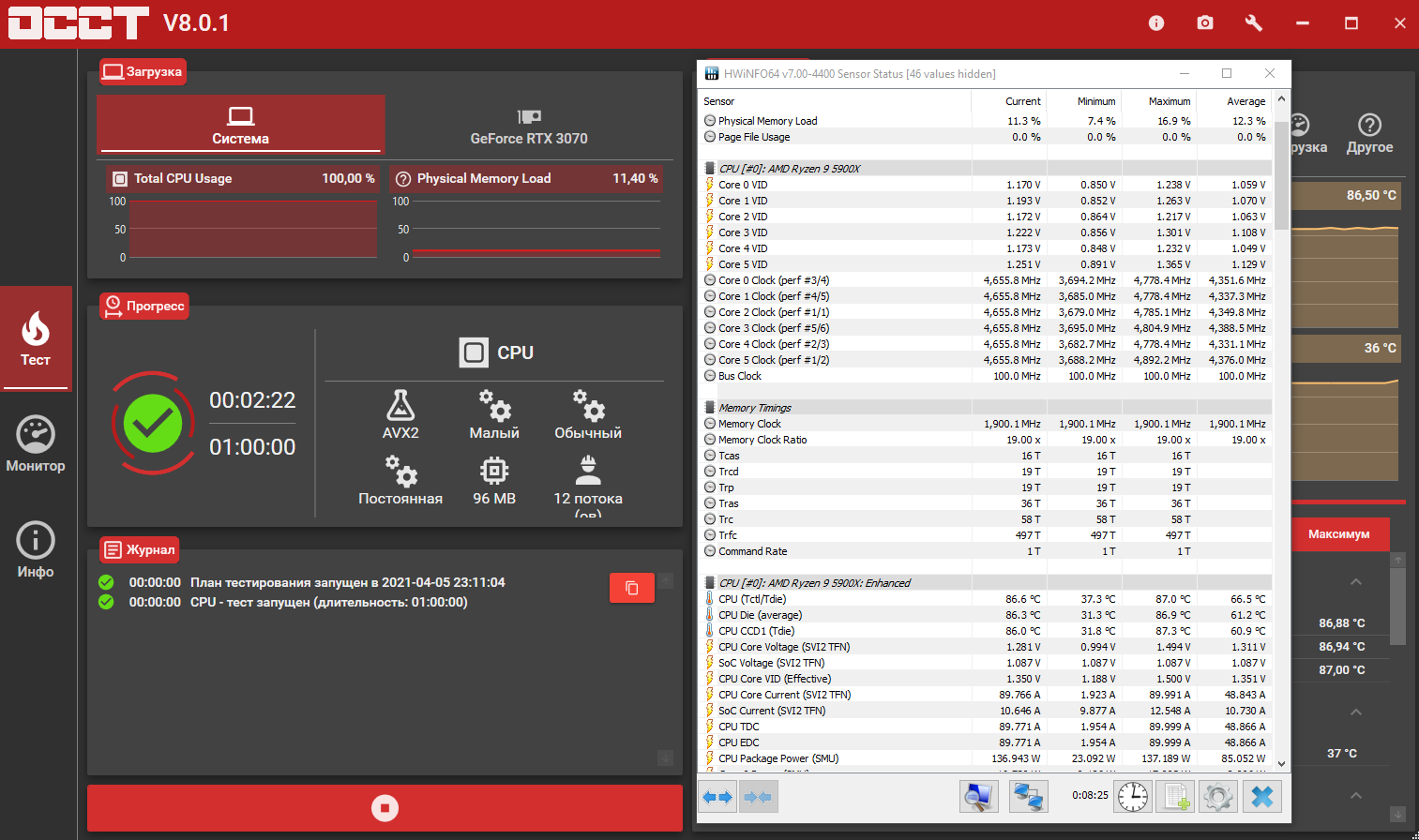
Task: Open the Другое tab in OCCT
Action: (x=1369, y=133)
